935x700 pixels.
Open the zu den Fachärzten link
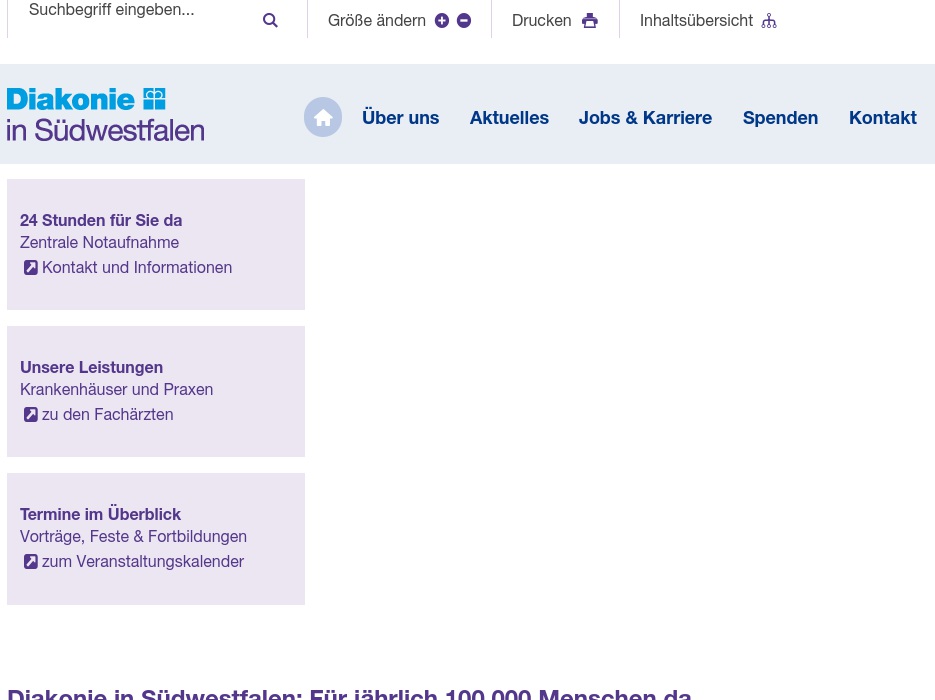(107, 415)
